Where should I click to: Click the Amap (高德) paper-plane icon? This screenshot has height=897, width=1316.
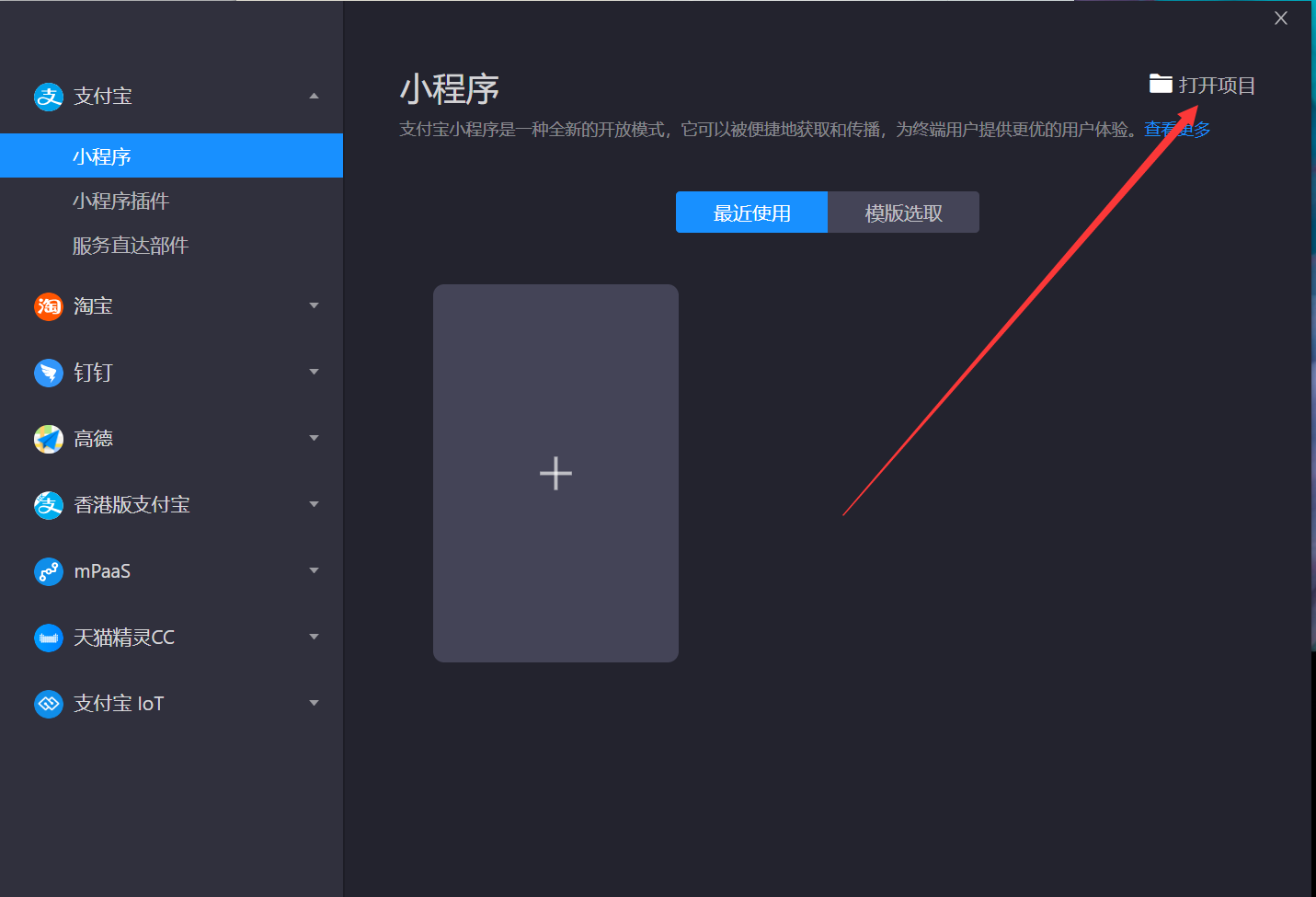pyautogui.click(x=49, y=439)
